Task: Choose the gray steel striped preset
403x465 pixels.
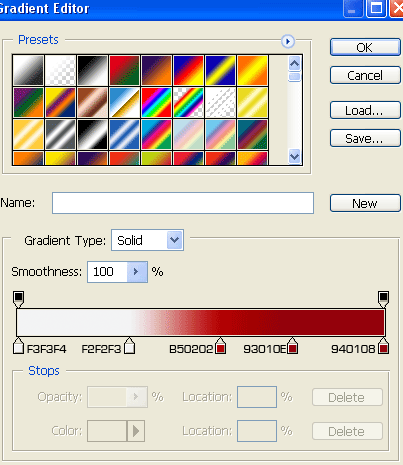Action: [x=60, y=134]
